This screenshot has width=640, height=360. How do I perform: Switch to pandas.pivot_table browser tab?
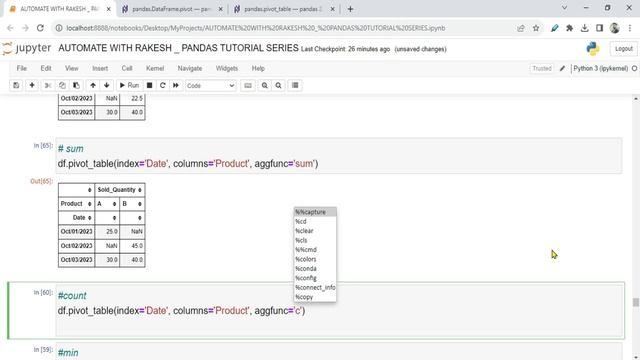coord(284,9)
